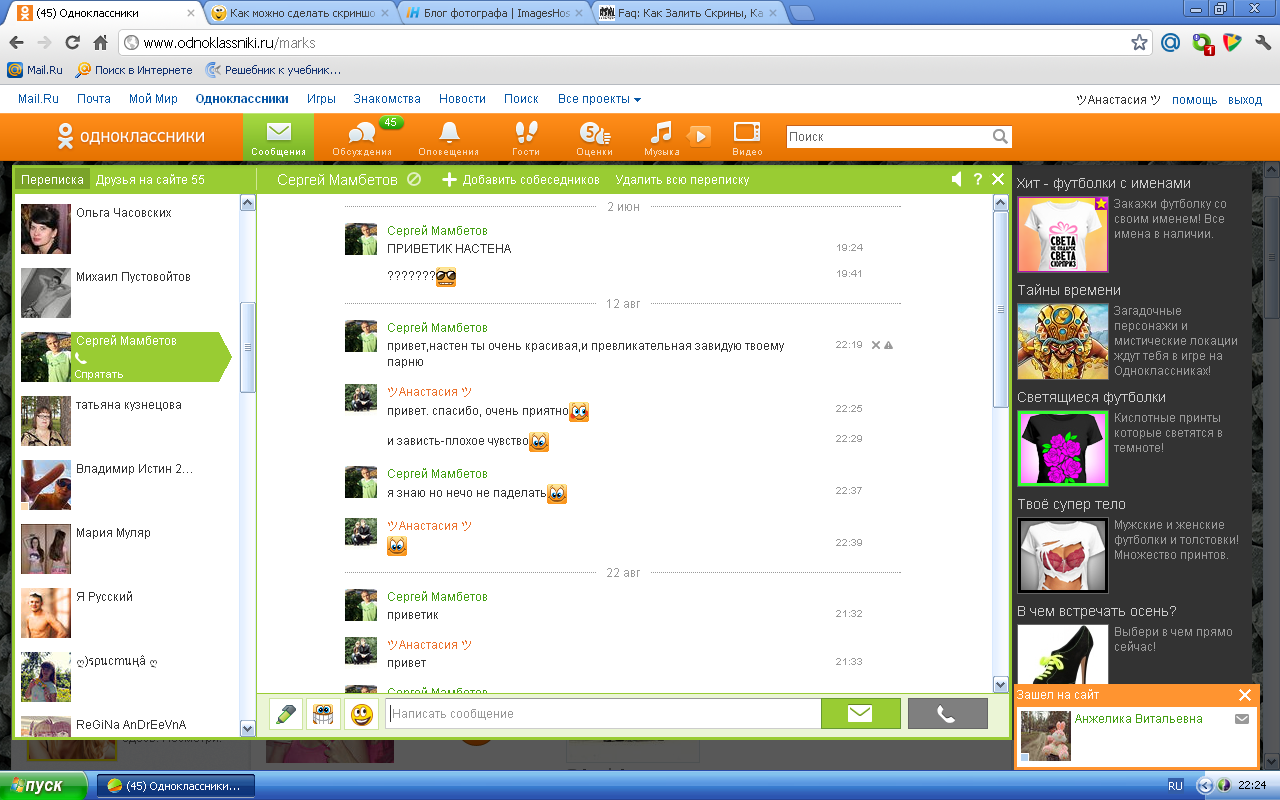
Task: Send message with green envelope button
Action: [860, 714]
